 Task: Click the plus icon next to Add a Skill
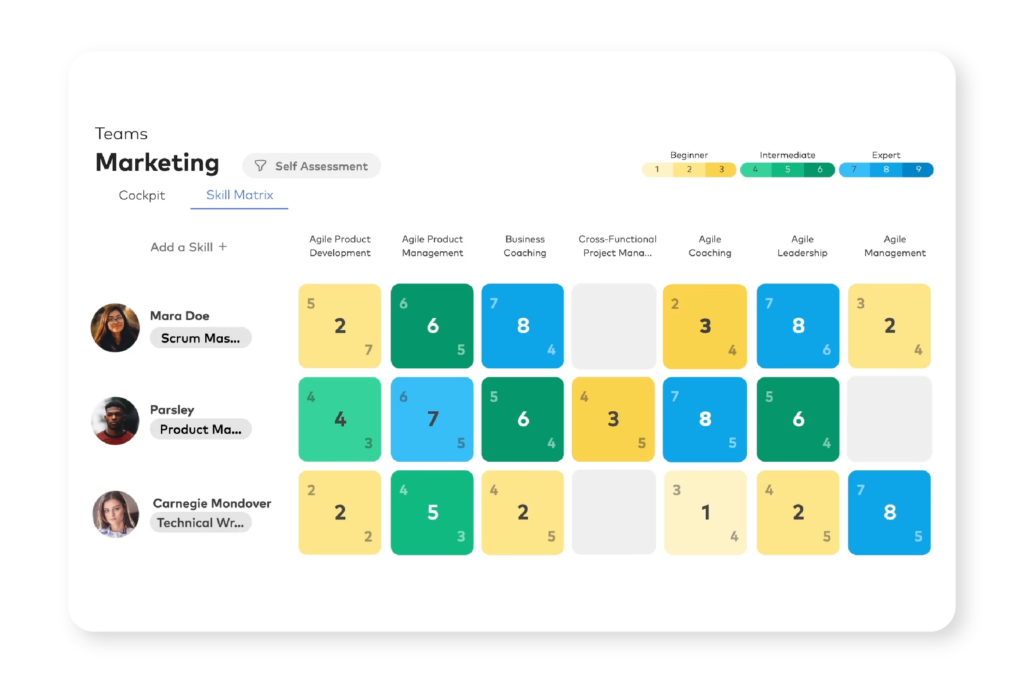223,247
